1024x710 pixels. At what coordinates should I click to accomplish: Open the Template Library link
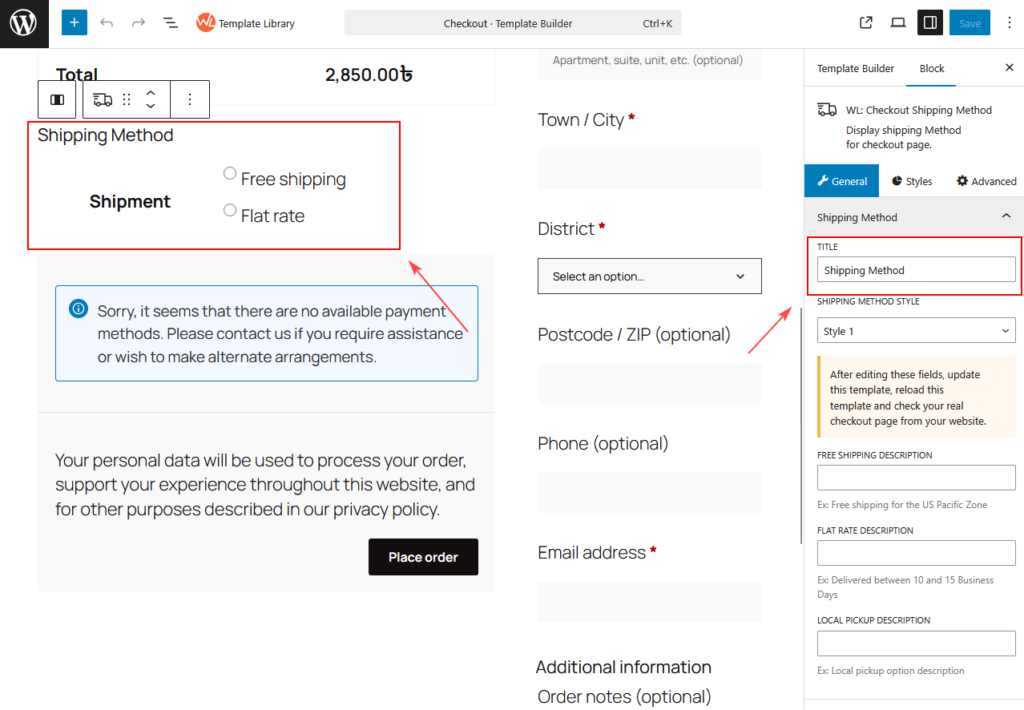tap(246, 22)
